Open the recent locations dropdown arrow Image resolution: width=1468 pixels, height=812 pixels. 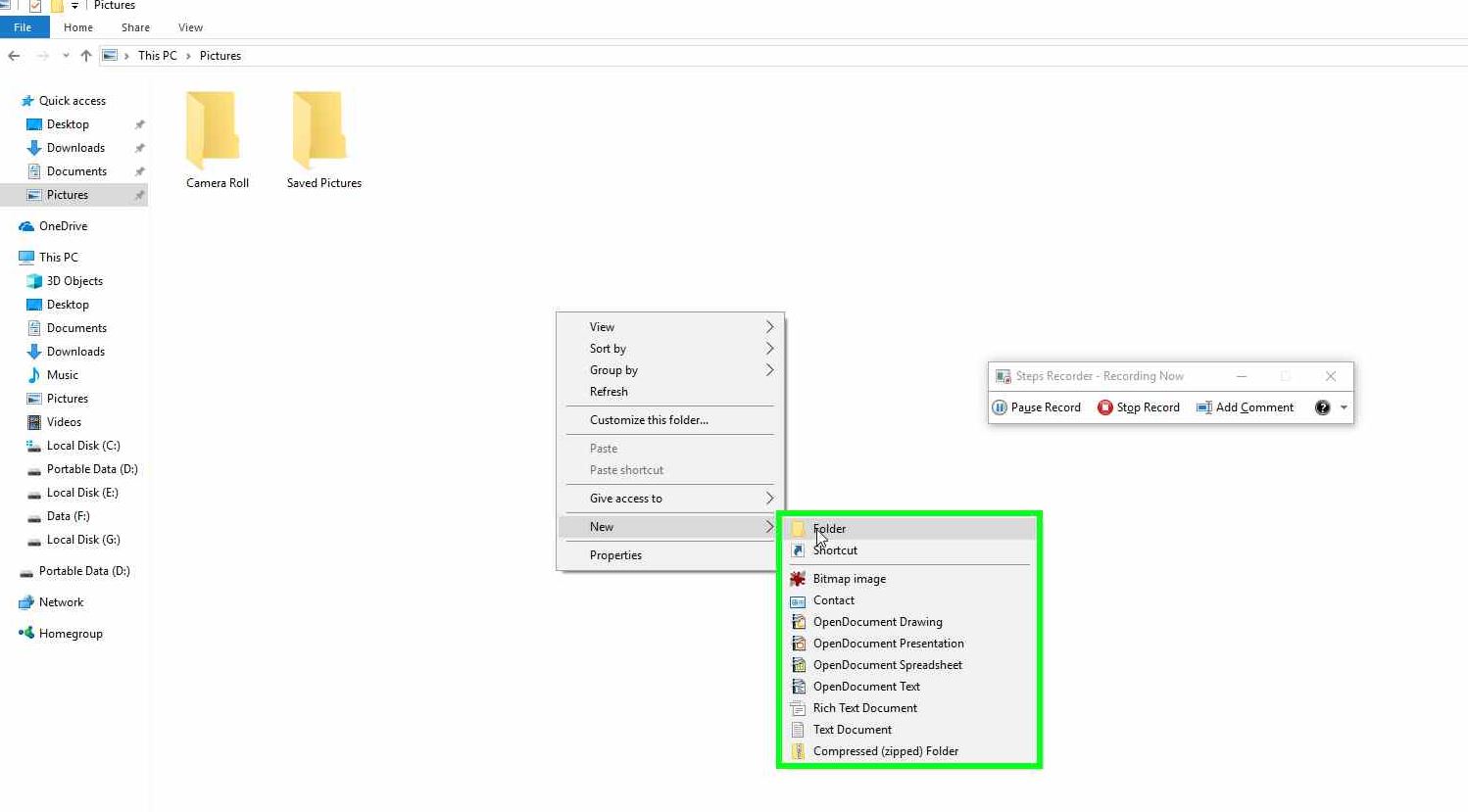pyautogui.click(x=66, y=56)
